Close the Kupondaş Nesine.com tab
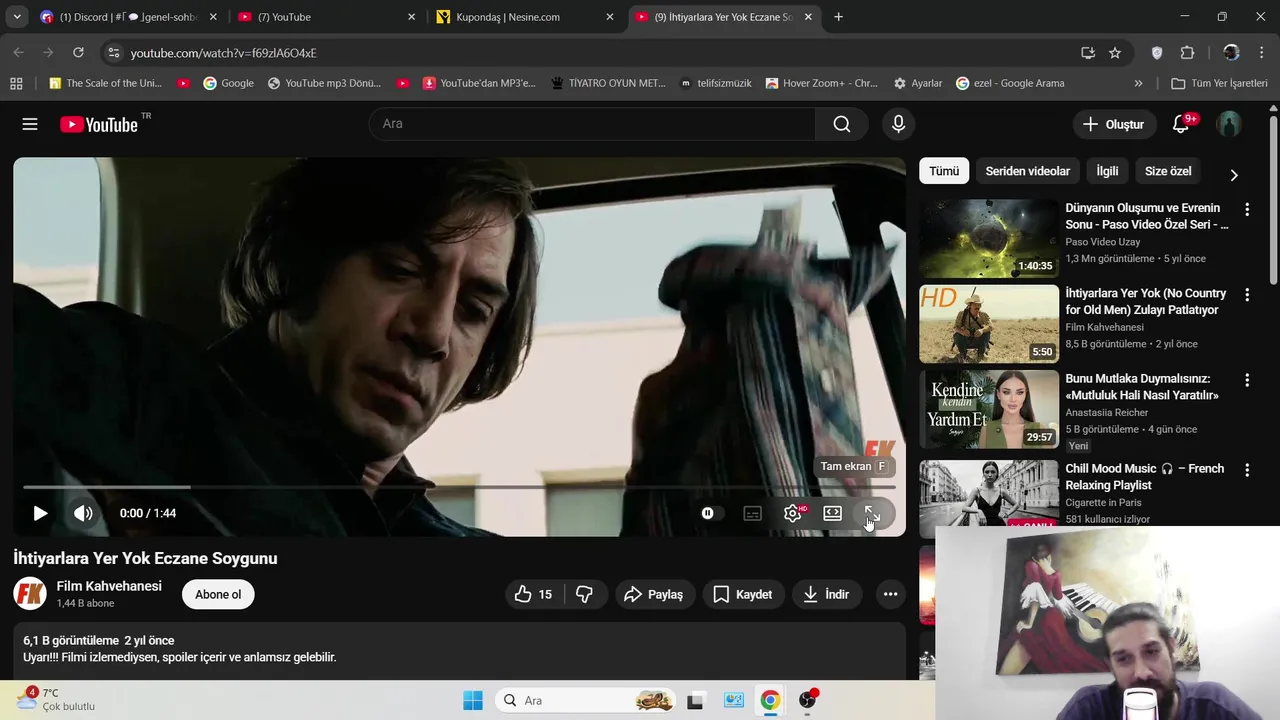This screenshot has width=1280, height=720. 610,17
